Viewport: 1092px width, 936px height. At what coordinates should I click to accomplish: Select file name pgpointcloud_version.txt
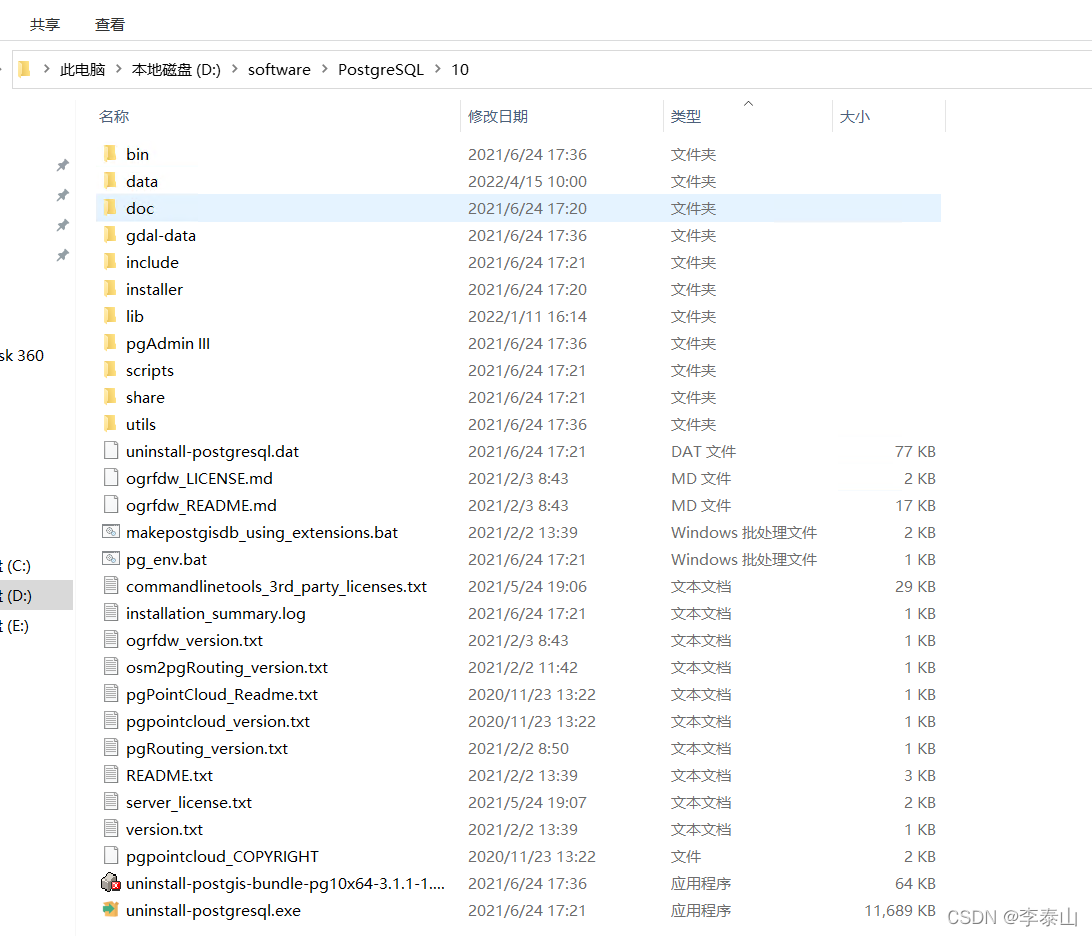point(218,722)
